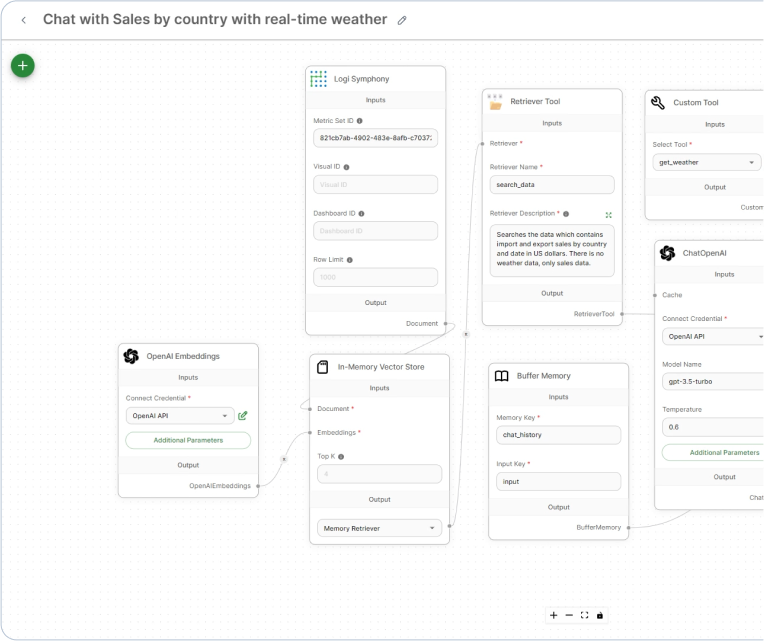Image resolution: width=764 pixels, height=641 pixels.
Task: Show info for Top K
Action: 341,457
